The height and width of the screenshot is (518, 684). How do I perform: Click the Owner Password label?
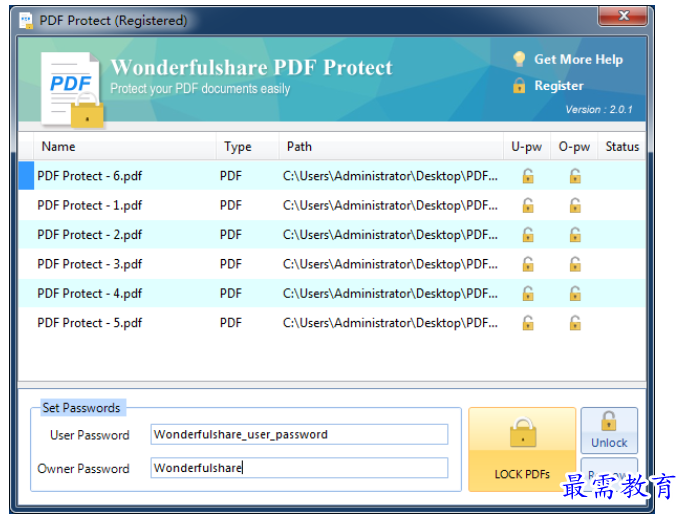pyautogui.click(x=83, y=469)
